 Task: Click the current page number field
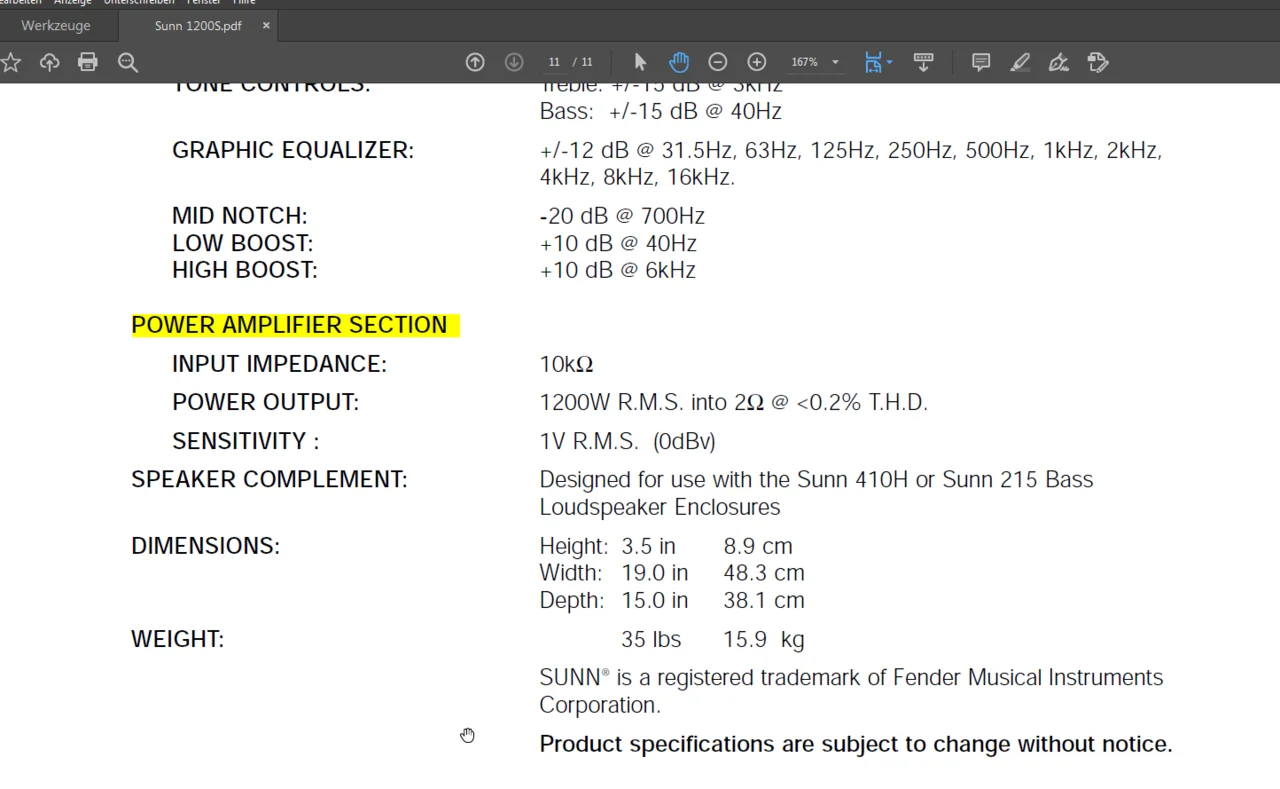point(554,62)
